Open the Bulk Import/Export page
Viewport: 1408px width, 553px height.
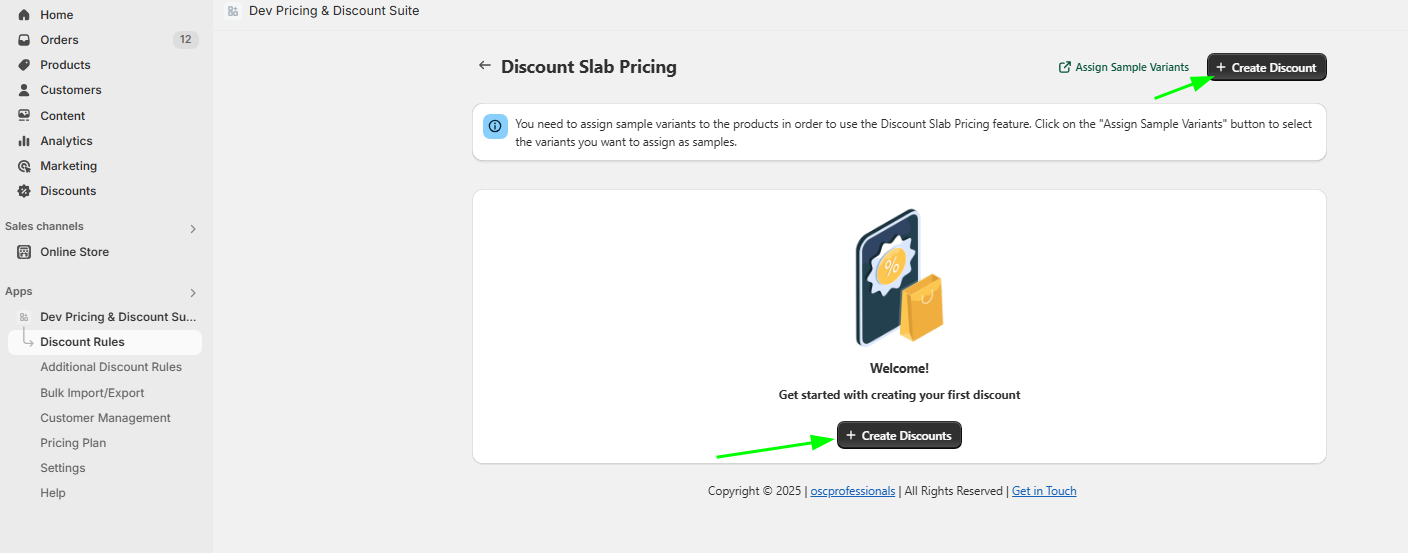92,393
